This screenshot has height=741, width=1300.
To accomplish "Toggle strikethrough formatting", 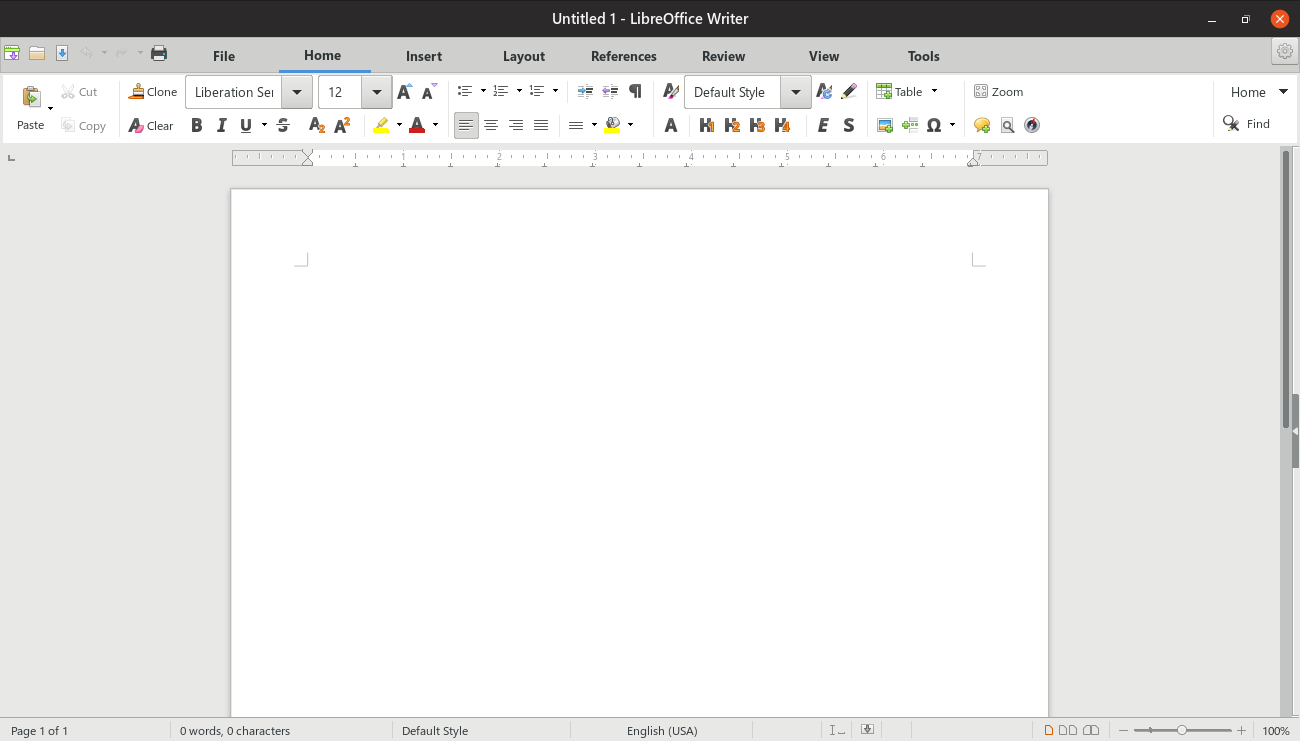I will [x=283, y=126].
